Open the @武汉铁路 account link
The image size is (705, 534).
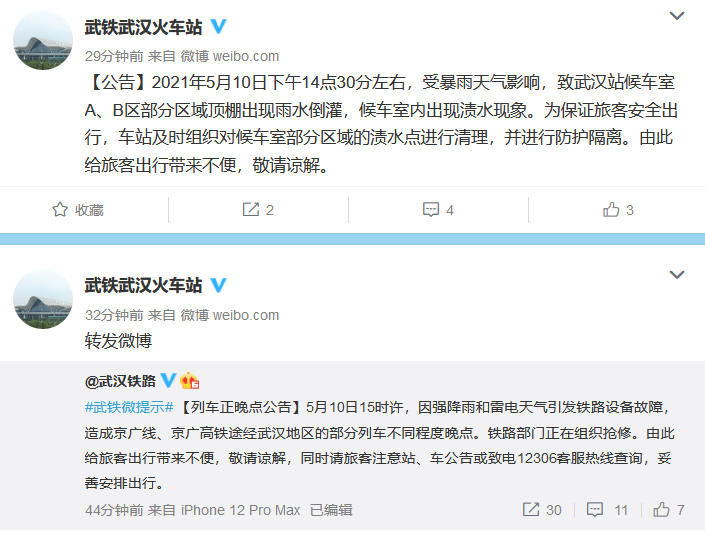click(120, 381)
